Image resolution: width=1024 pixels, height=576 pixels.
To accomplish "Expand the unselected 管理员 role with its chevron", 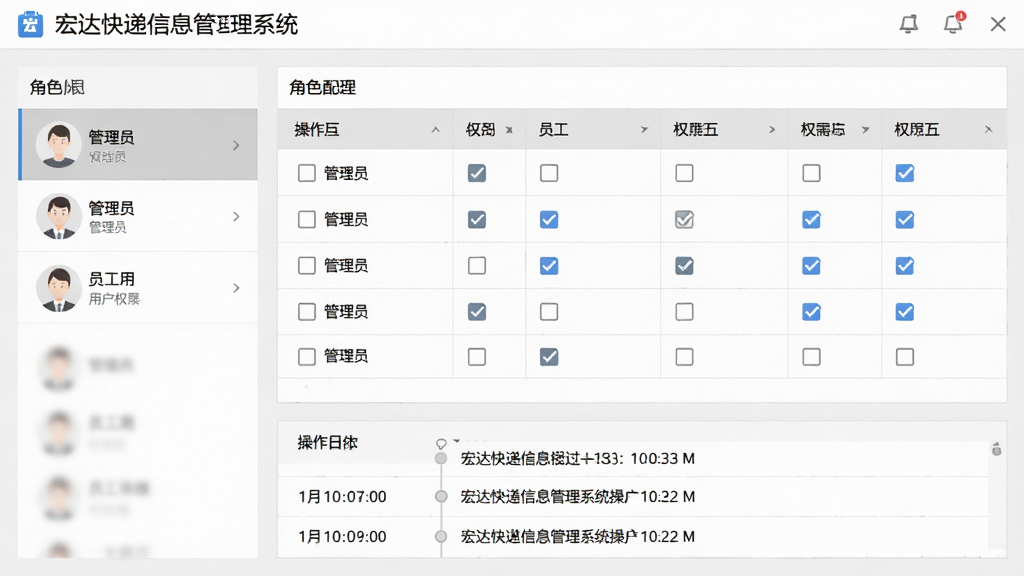I will [236, 216].
